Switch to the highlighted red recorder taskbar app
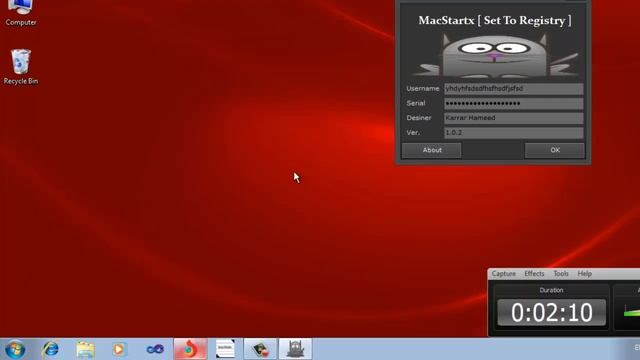 [x=190, y=349]
